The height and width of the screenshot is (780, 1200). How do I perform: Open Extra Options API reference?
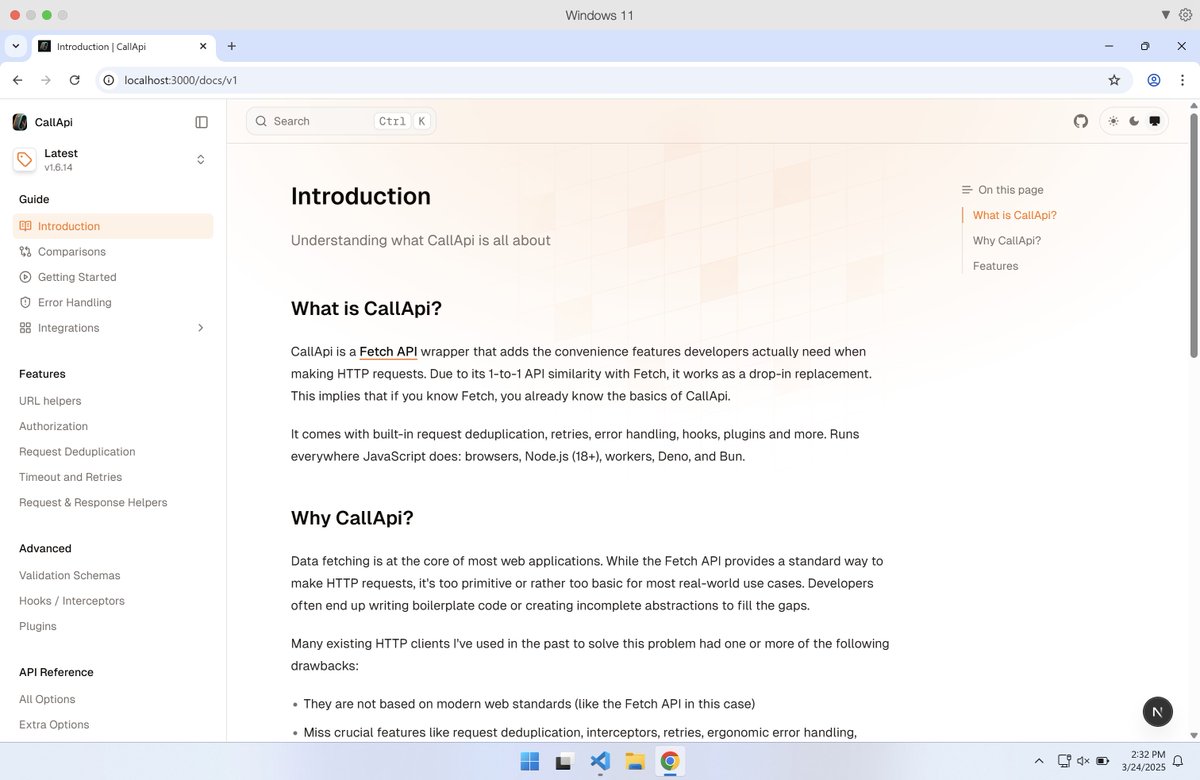[54, 725]
